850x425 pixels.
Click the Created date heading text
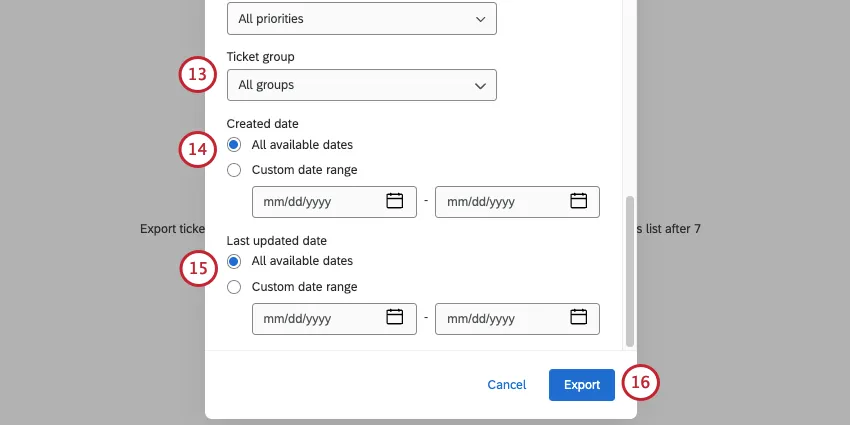[262, 124]
